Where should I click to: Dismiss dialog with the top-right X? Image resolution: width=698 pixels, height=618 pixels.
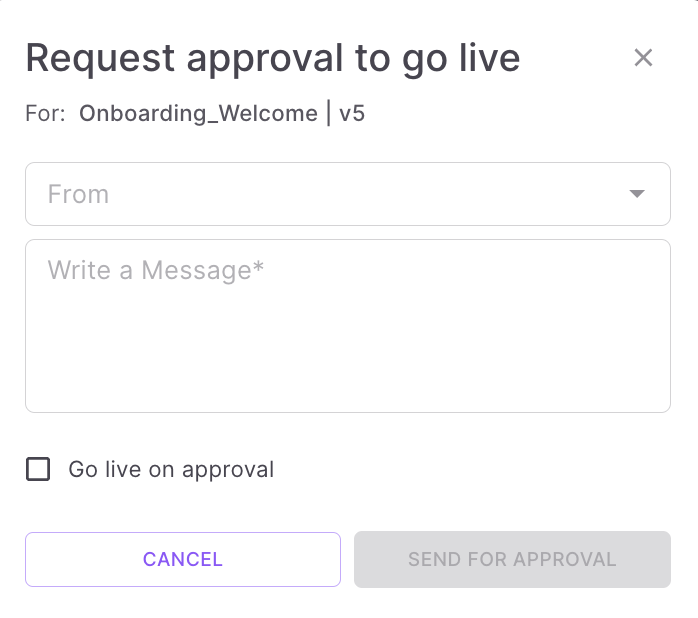pos(643,58)
